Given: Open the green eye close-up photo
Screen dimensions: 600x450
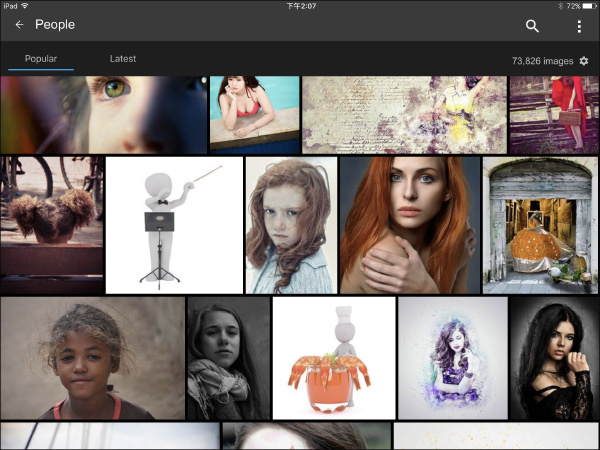Looking at the screenshot, I should (x=103, y=114).
